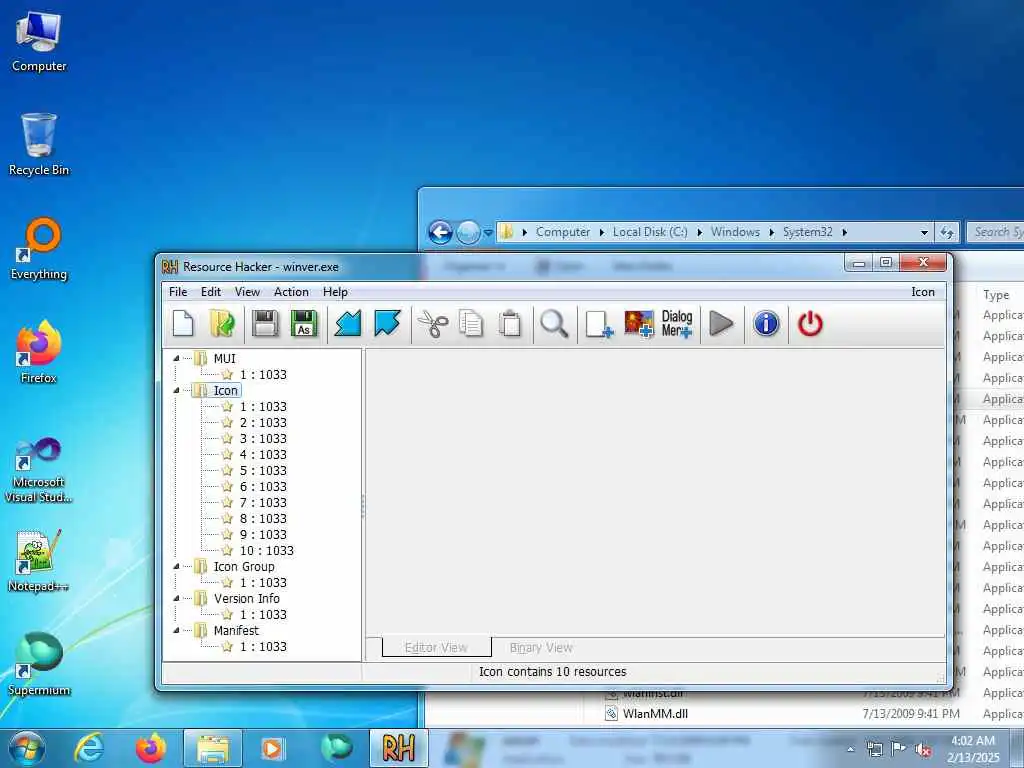The image size is (1024, 768).
Task: Select 1 : 1033 under Icon Group
Action: (x=263, y=583)
